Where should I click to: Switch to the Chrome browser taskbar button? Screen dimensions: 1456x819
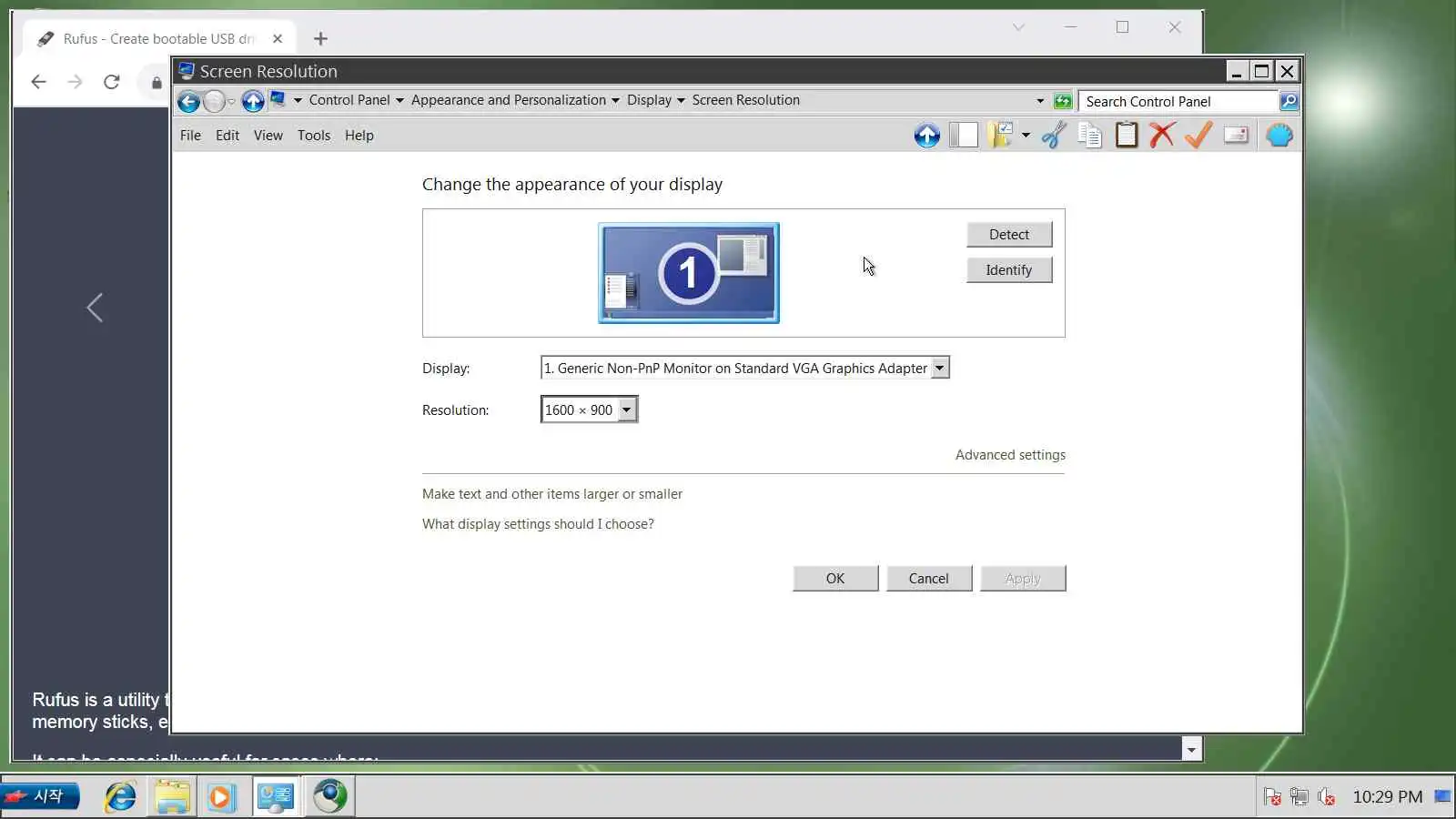tap(329, 797)
